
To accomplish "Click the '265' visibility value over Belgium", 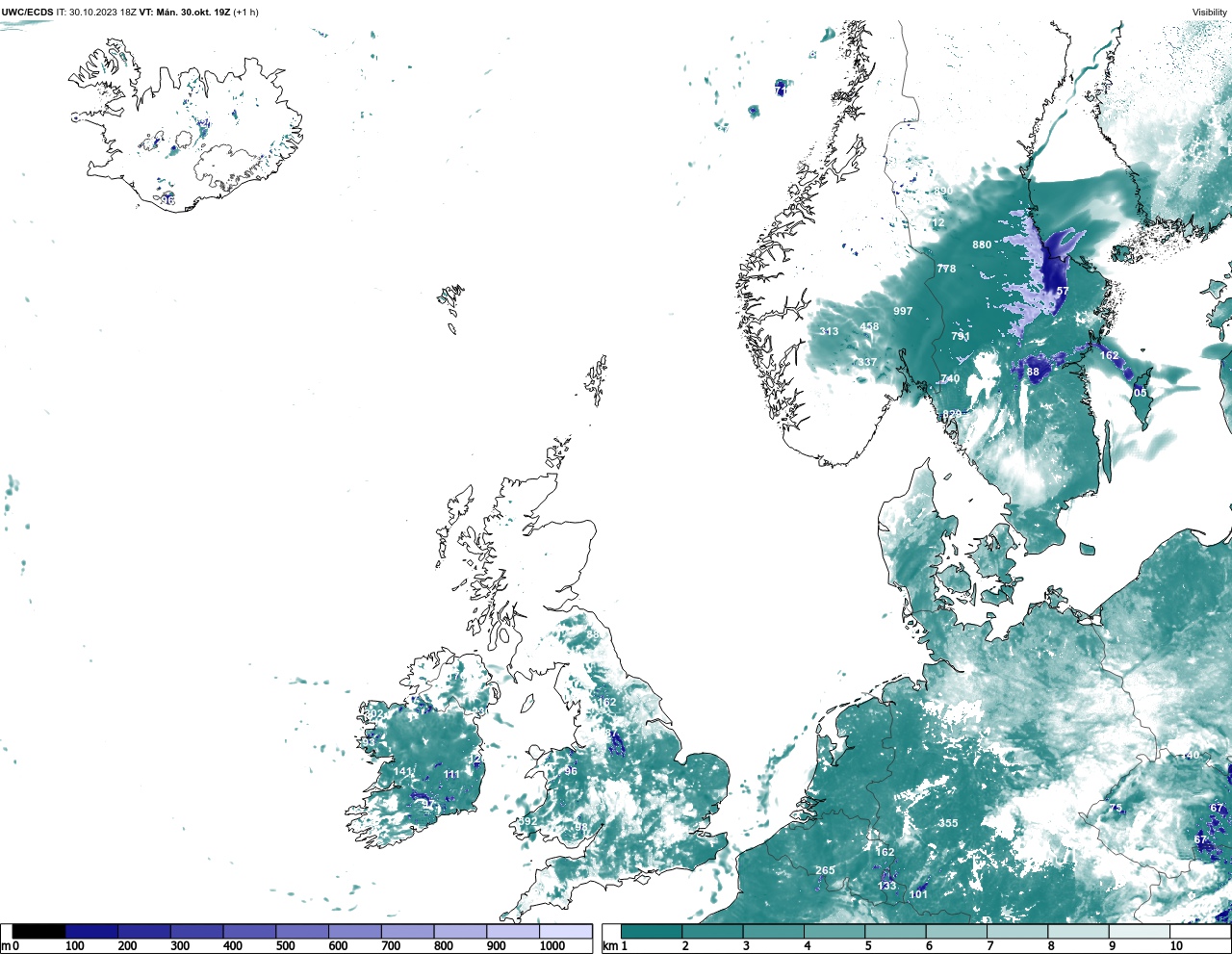I will click(825, 870).
